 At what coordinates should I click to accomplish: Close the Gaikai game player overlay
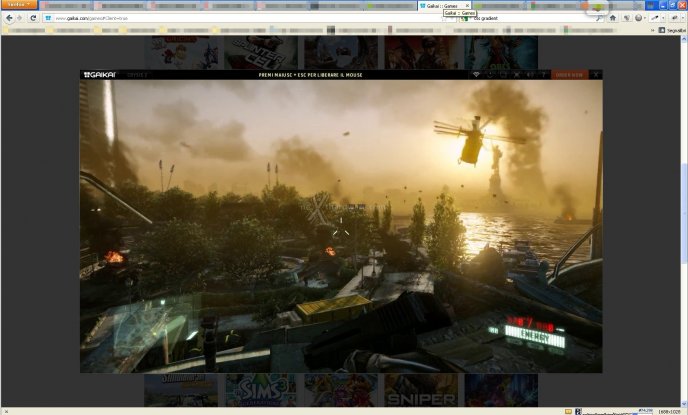pos(596,75)
